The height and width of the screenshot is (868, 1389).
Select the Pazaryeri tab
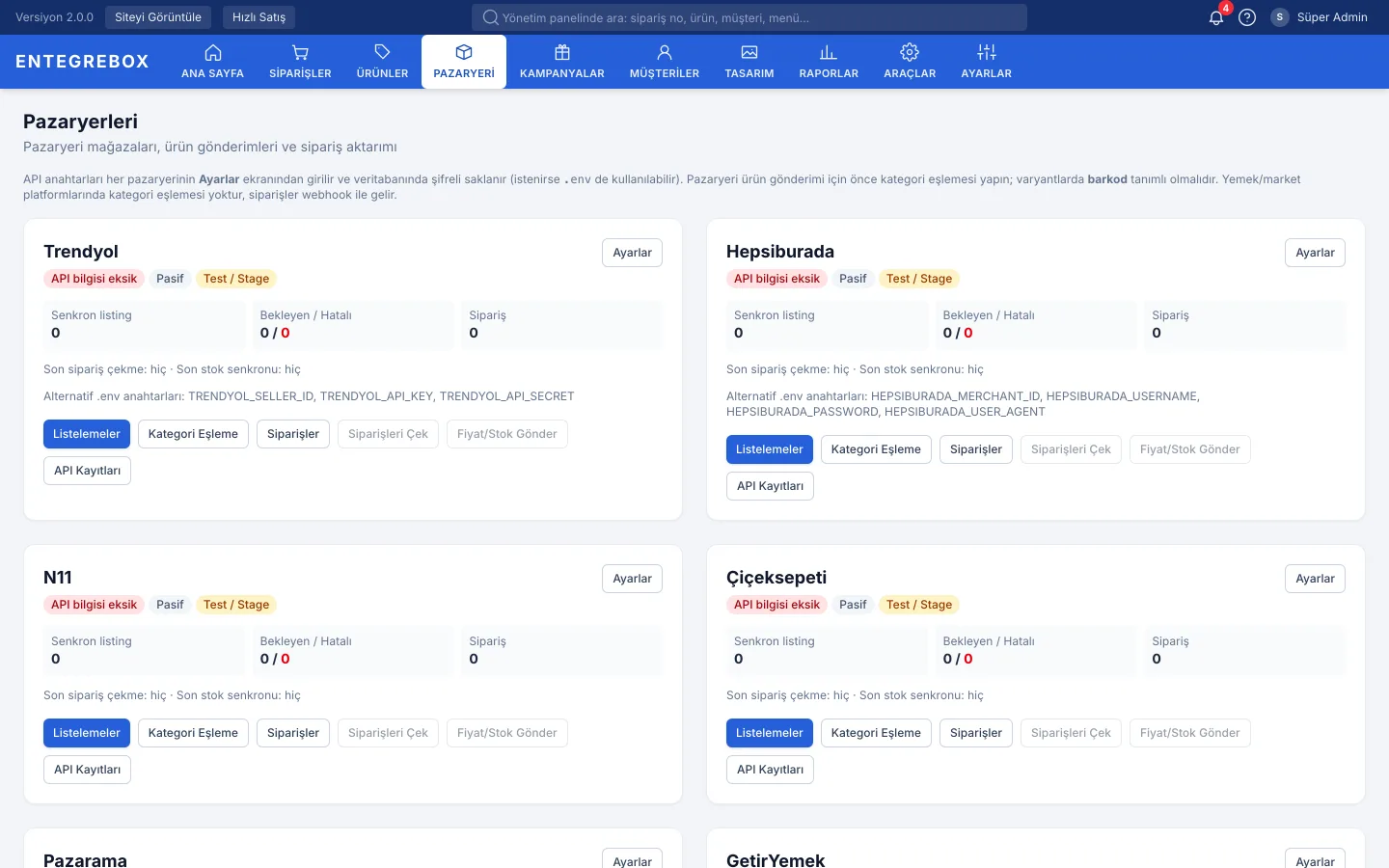coord(464,62)
